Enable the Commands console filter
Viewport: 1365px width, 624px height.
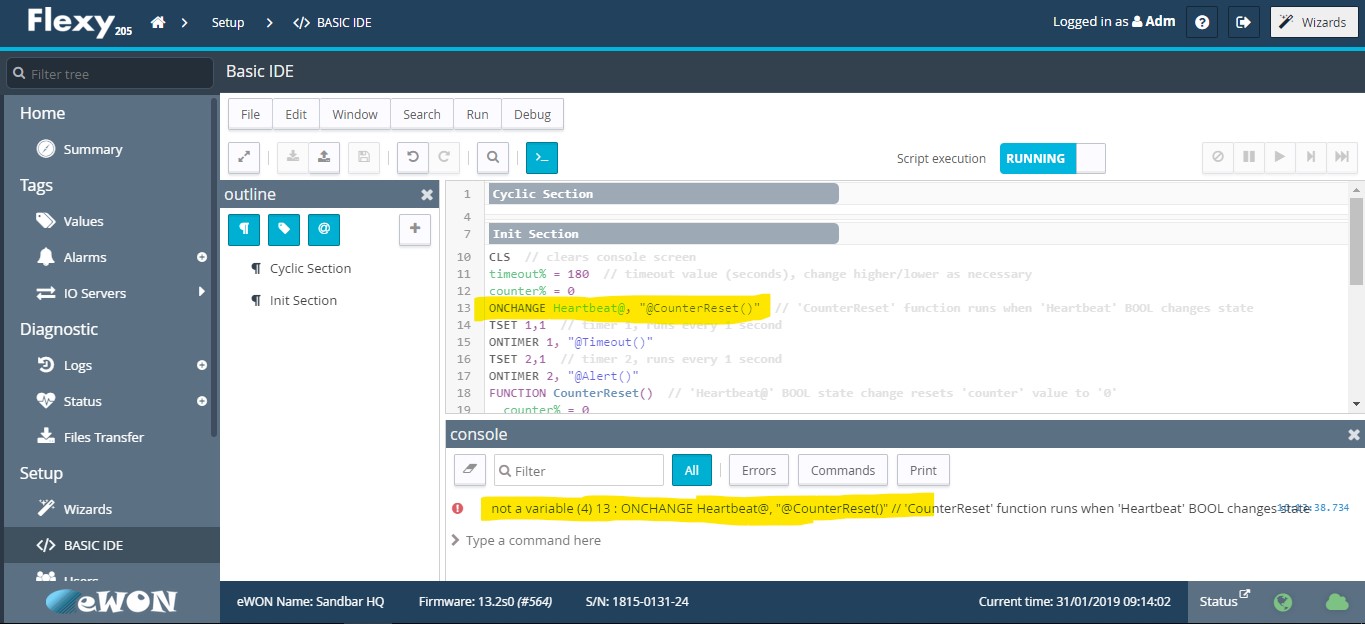[842, 469]
